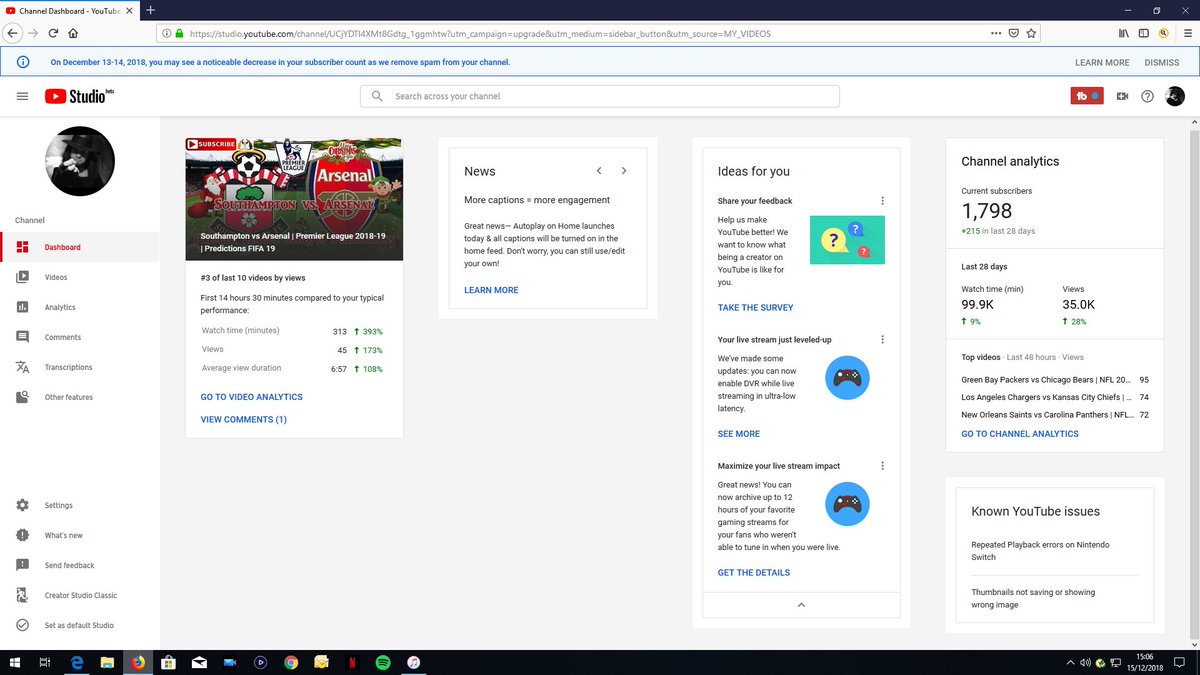Open Transcriptions in the sidebar
1200x675 pixels.
click(80, 367)
